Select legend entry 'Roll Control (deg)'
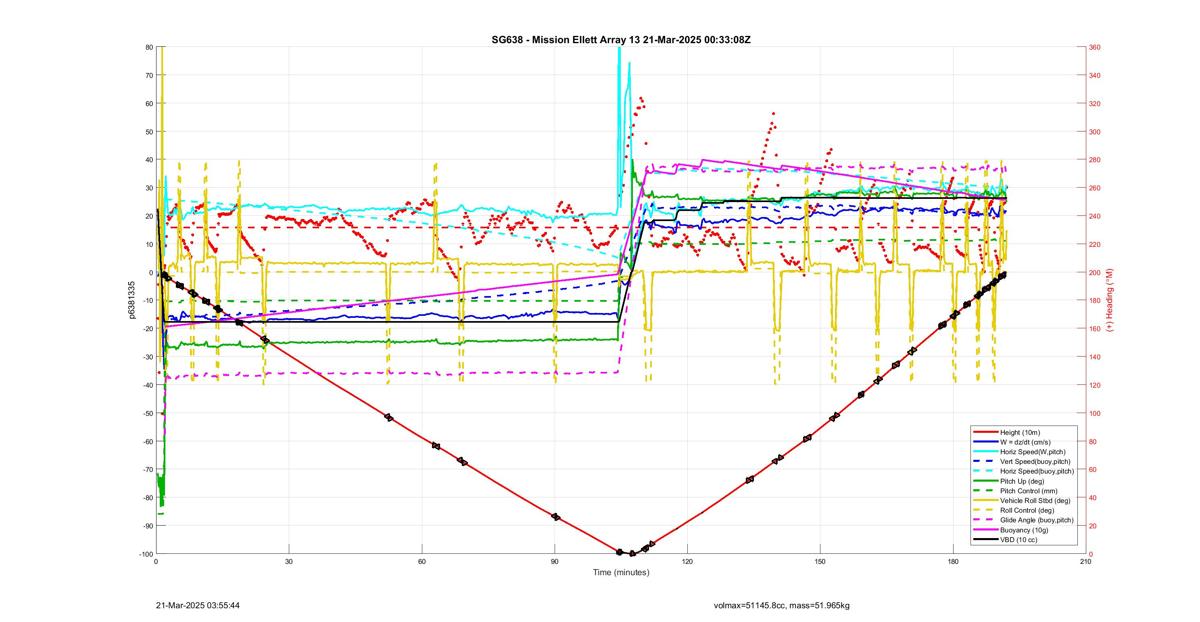This screenshot has width=1200, height=622. pos(1029,510)
